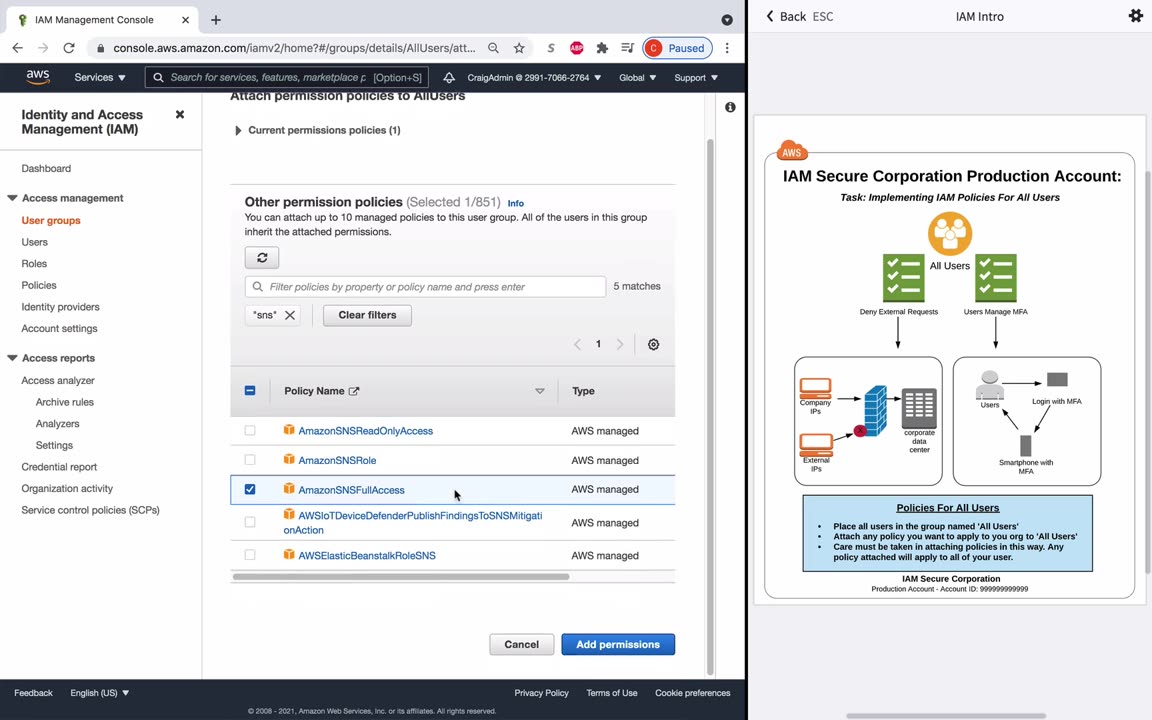The height and width of the screenshot is (720, 1152).
Task: Check the AmazonSNSRole checkbox
Action: tap(250, 460)
